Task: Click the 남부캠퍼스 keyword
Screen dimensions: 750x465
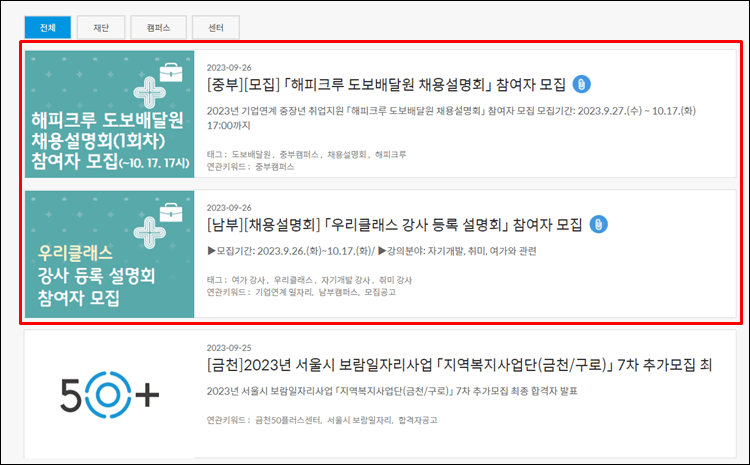Action: click(x=338, y=292)
